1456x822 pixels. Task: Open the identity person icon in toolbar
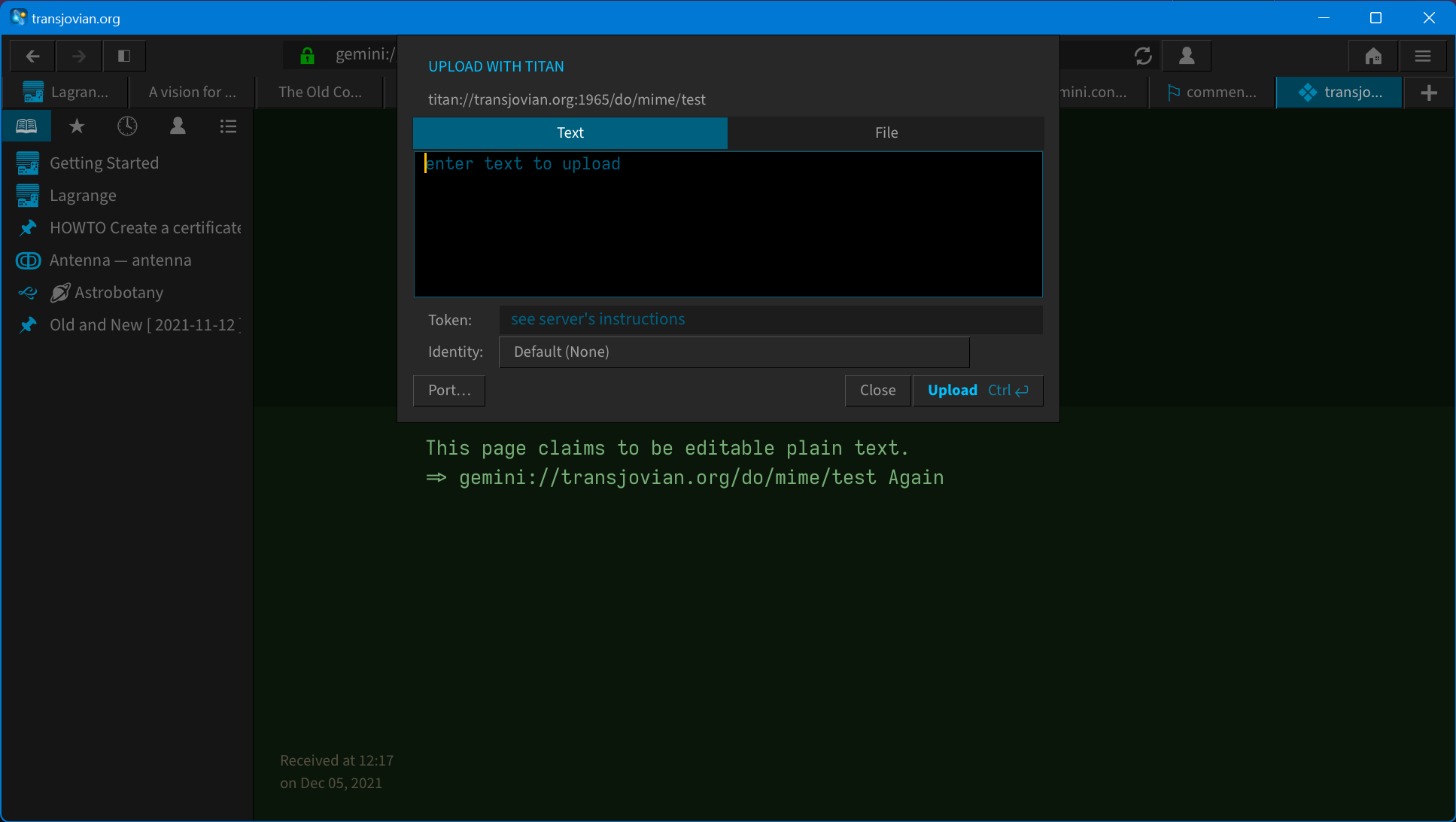1187,56
